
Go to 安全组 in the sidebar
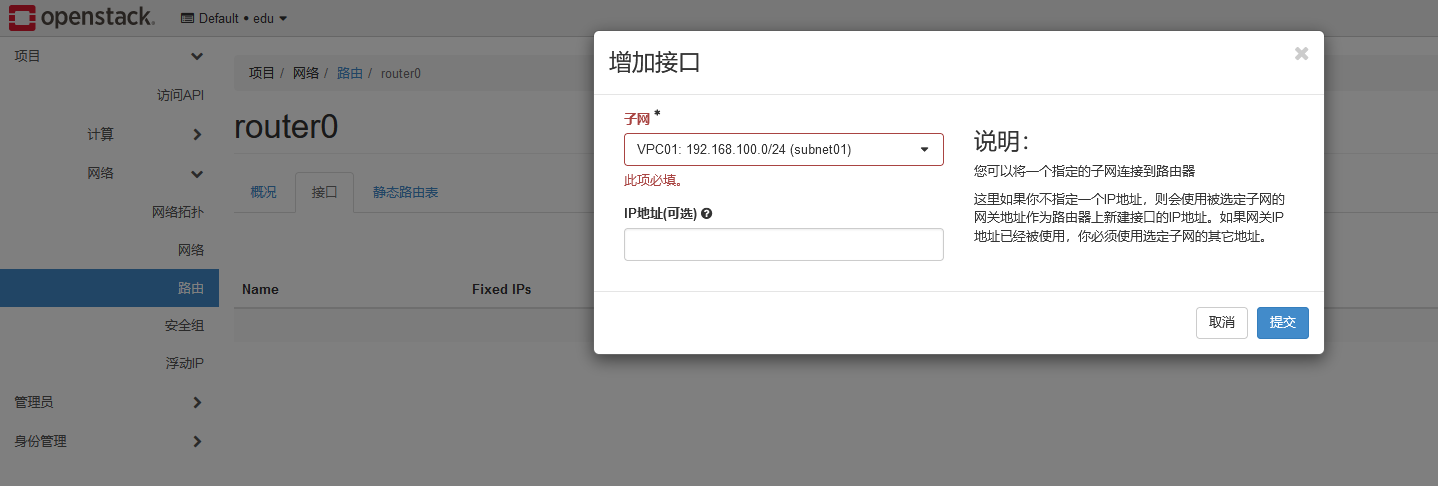184,325
